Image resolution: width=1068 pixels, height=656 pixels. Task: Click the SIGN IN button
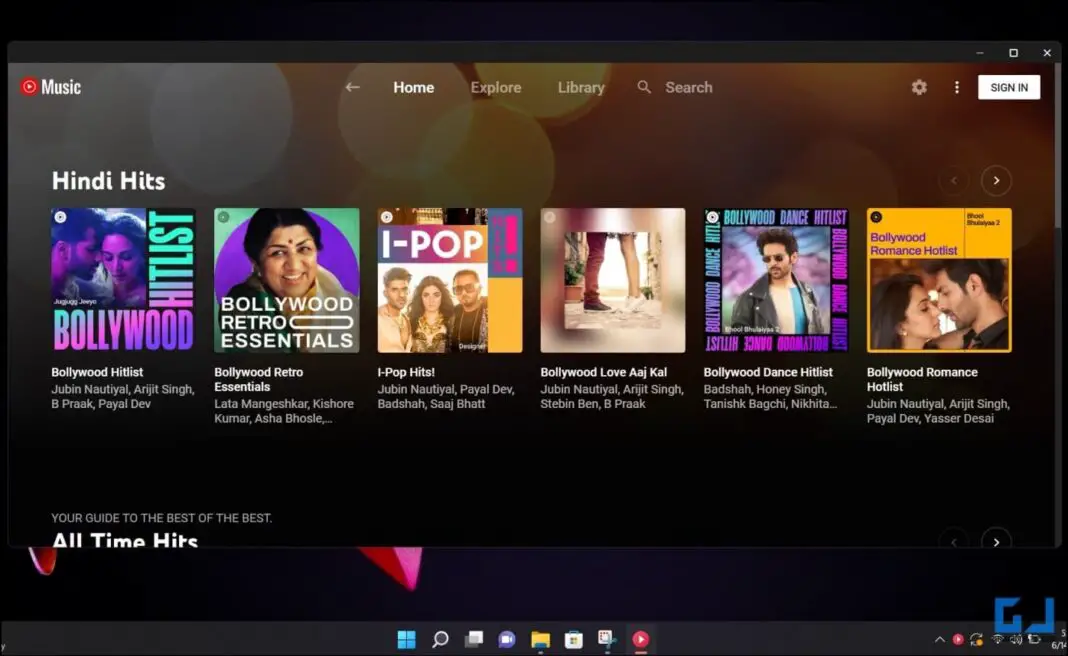point(1008,87)
